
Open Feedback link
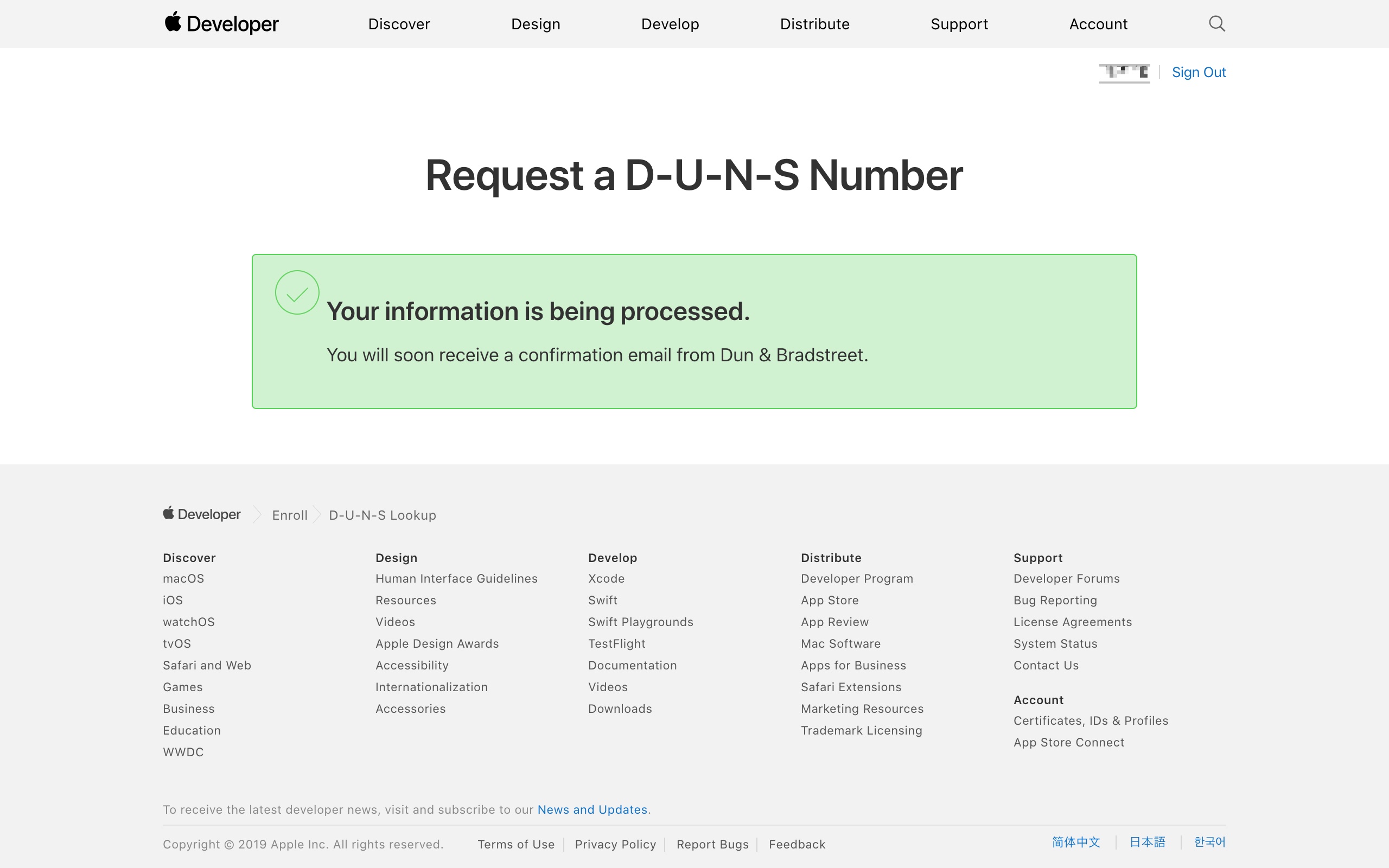pos(797,845)
